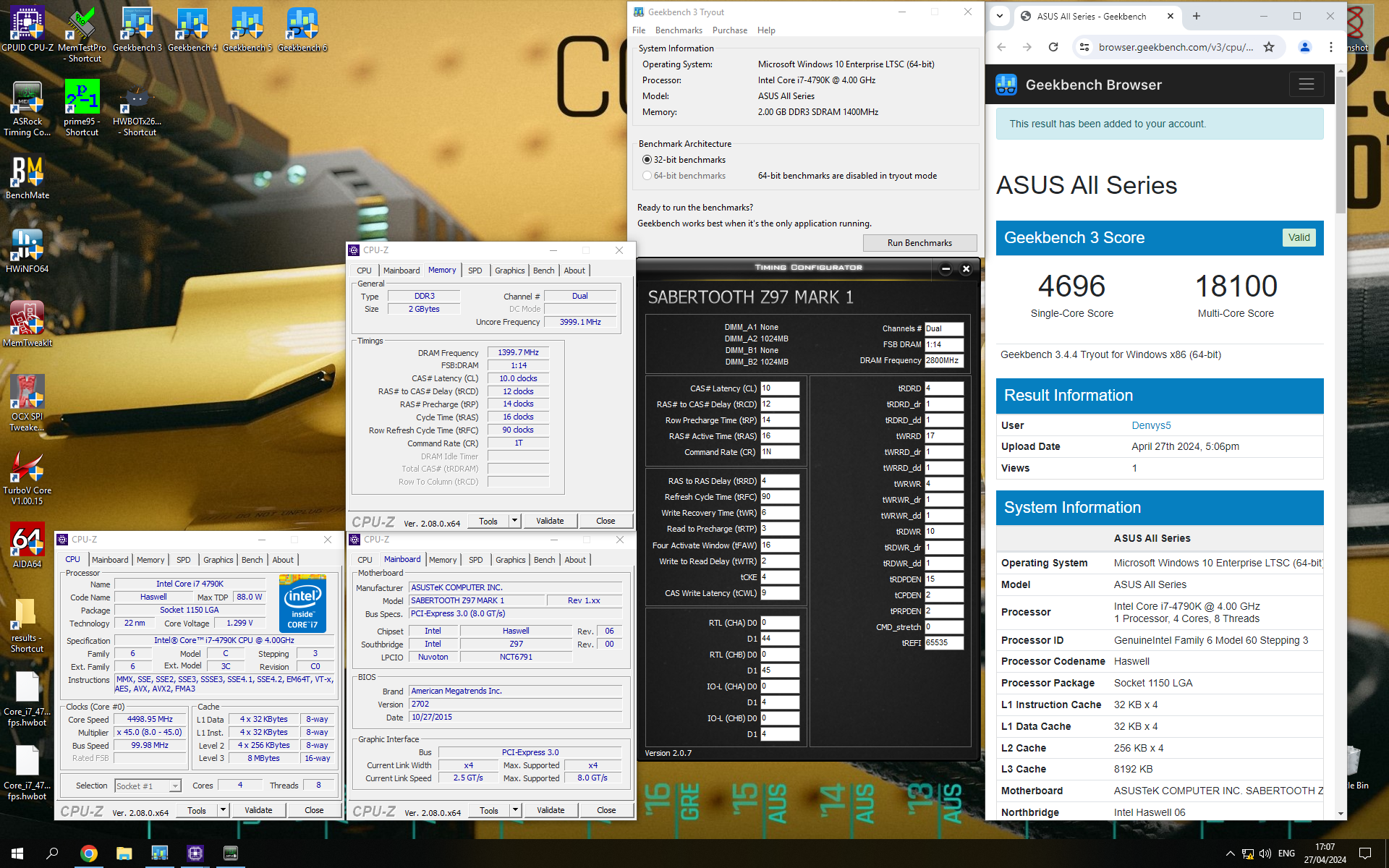Open MemTweakIt desktop icon

tap(27, 325)
